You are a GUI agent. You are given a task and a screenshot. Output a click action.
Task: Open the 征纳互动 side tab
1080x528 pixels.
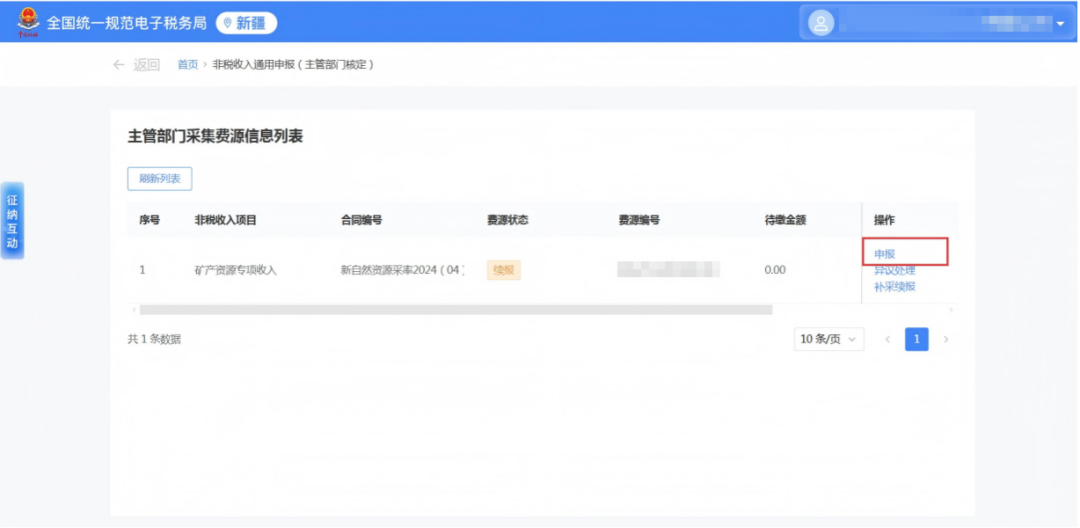tap(12, 221)
